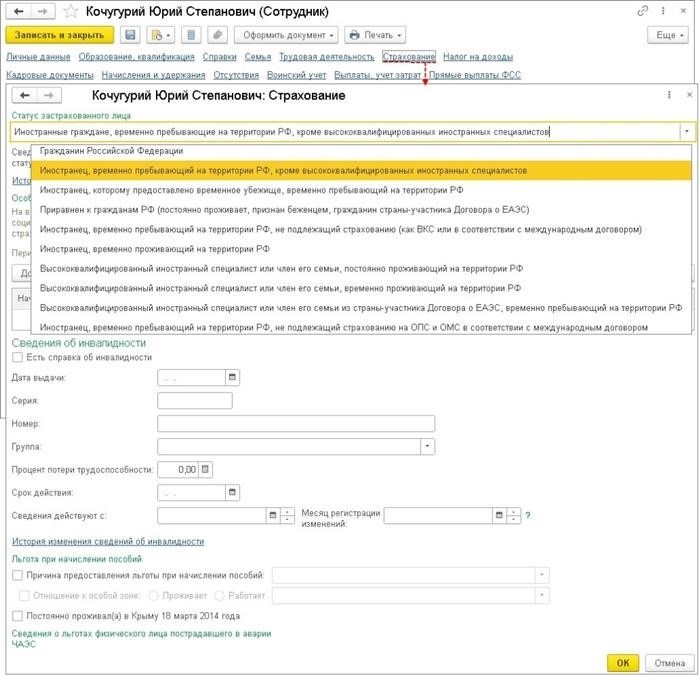Open the Оформить документ dropdown
700x675 pixels.
click(x=286, y=35)
